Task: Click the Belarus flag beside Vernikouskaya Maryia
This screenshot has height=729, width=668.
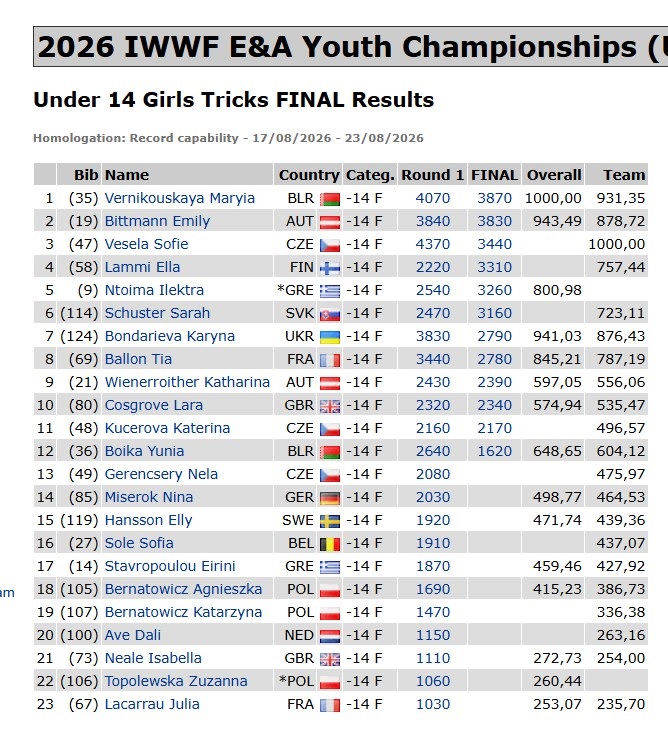Action: pos(330,199)
